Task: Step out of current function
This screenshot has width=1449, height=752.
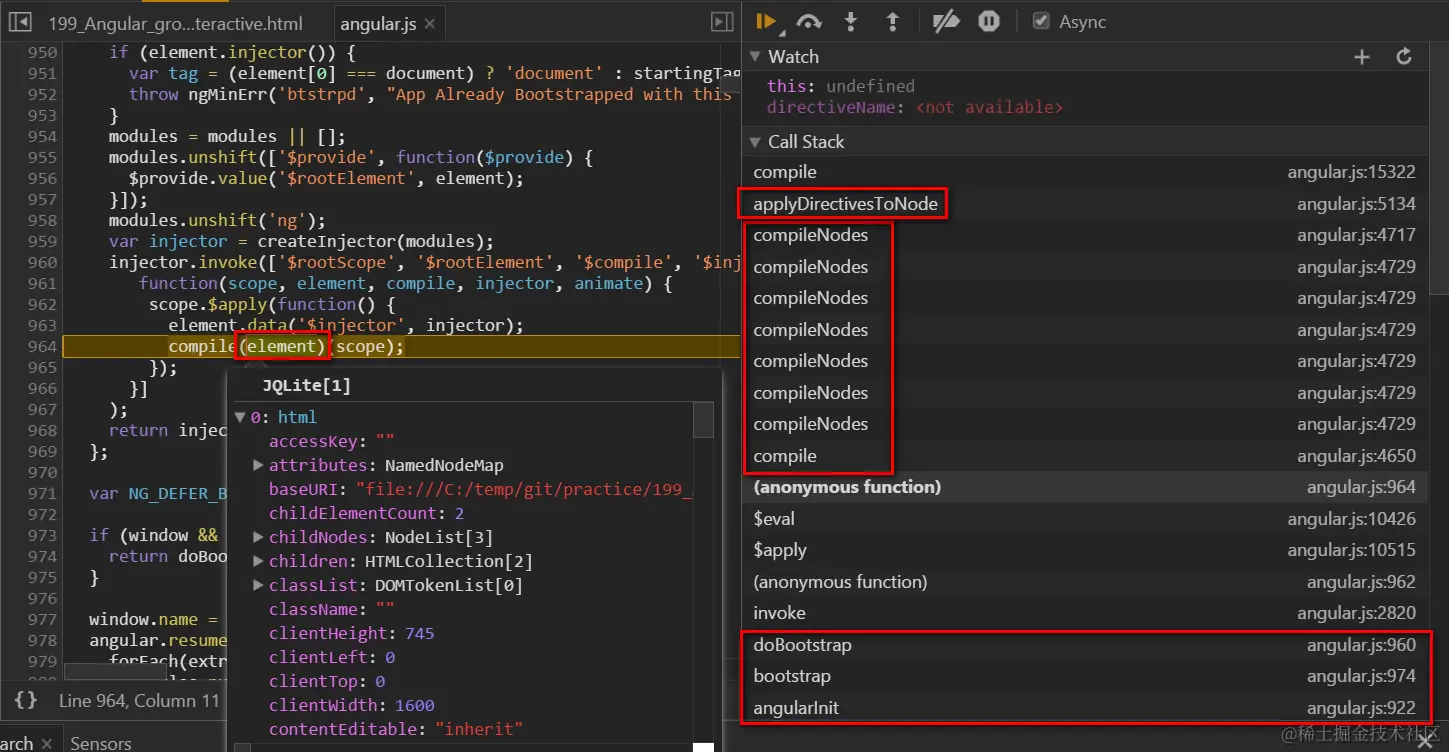Action: click(893, 21)
